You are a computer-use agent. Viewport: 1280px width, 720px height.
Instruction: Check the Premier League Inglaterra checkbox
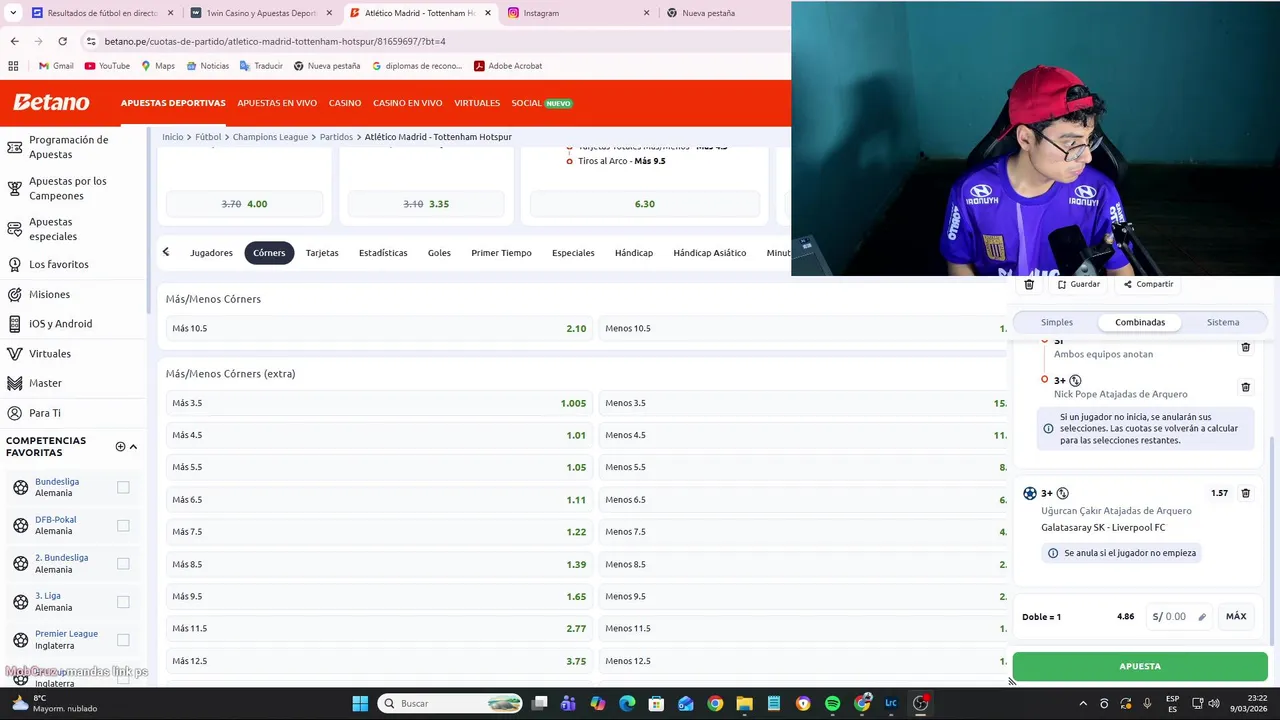click(123, 639)
